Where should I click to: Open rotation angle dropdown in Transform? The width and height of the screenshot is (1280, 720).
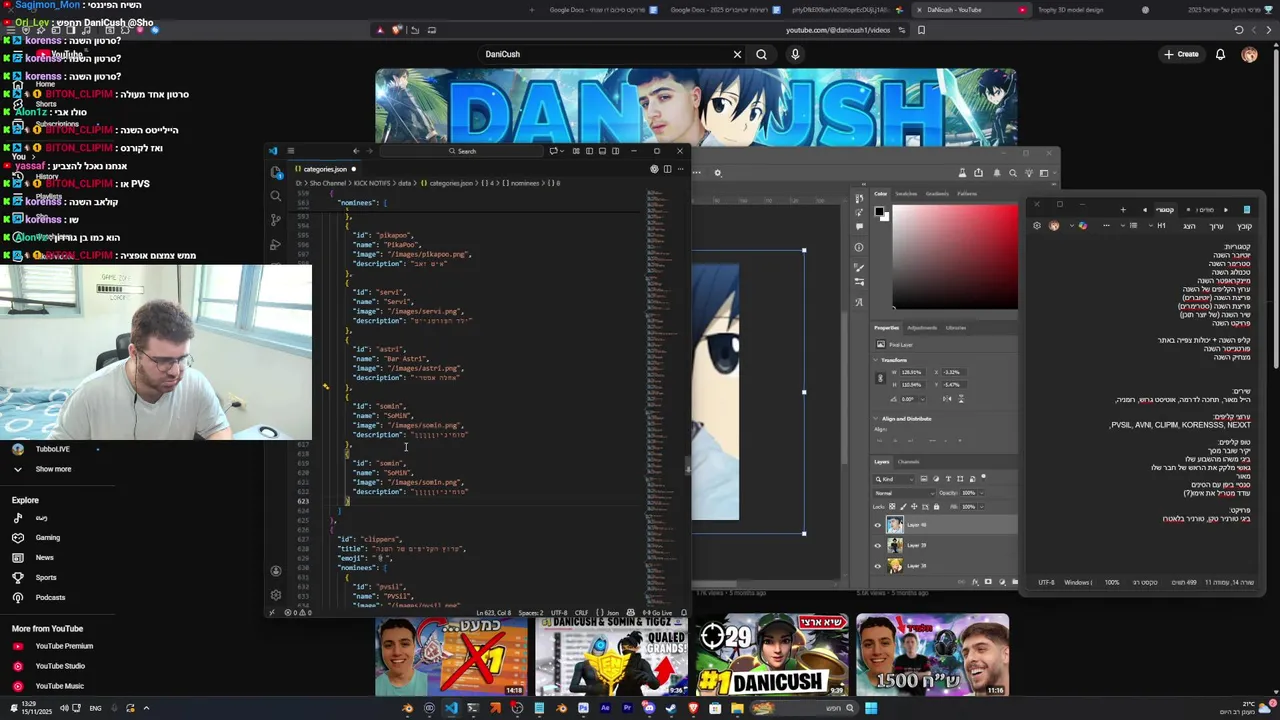coord(923,398)
